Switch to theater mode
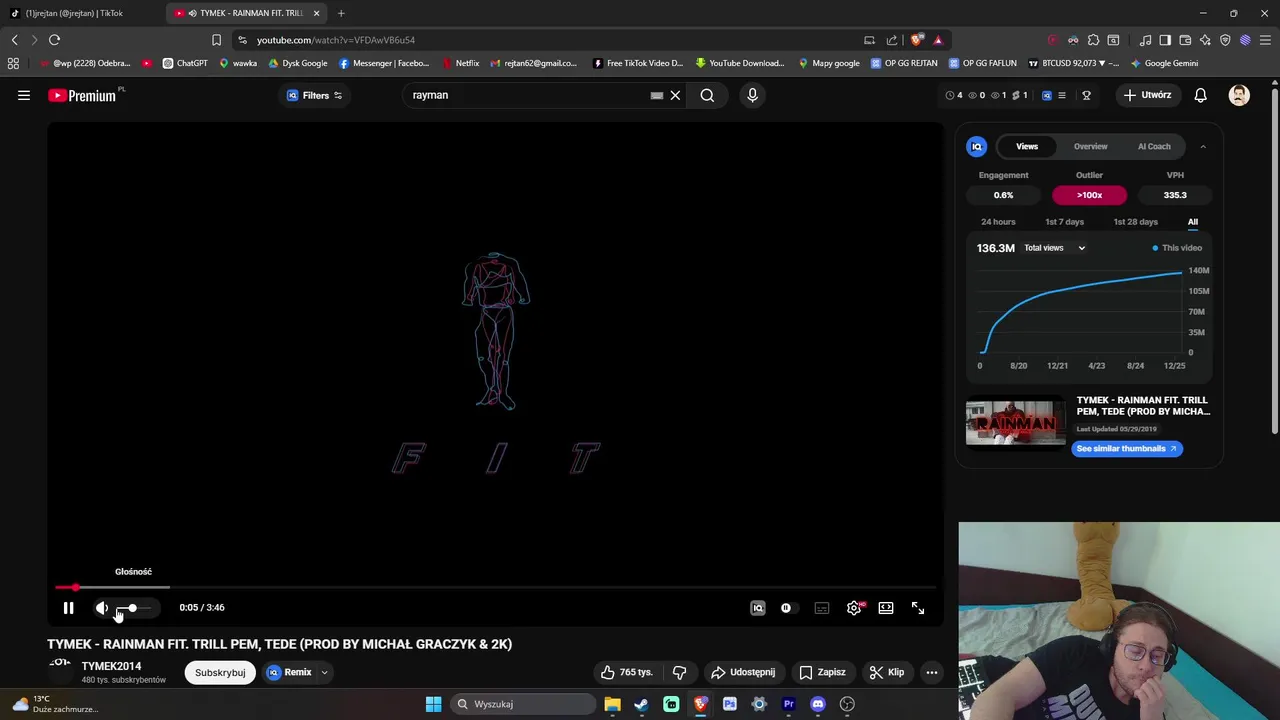This screenshot has width=1280, height=720. [x=886, y=608]
